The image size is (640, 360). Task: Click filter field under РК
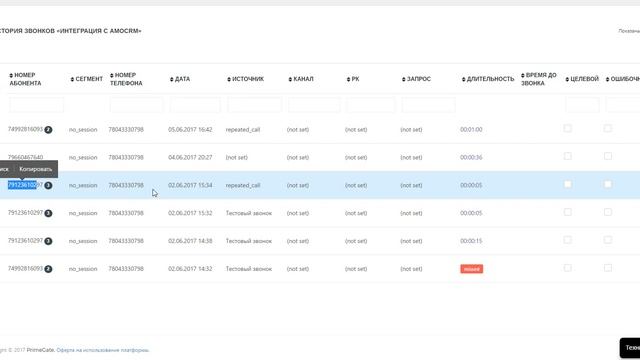(x=371, y=105)
